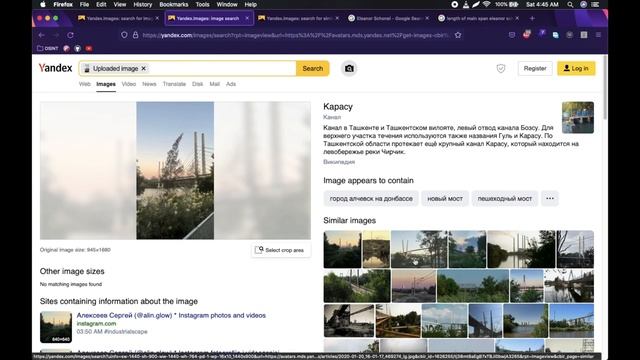Open first similar image in top row
The image size is (640, 360).
pyautogui.click(x=342, y=249)
